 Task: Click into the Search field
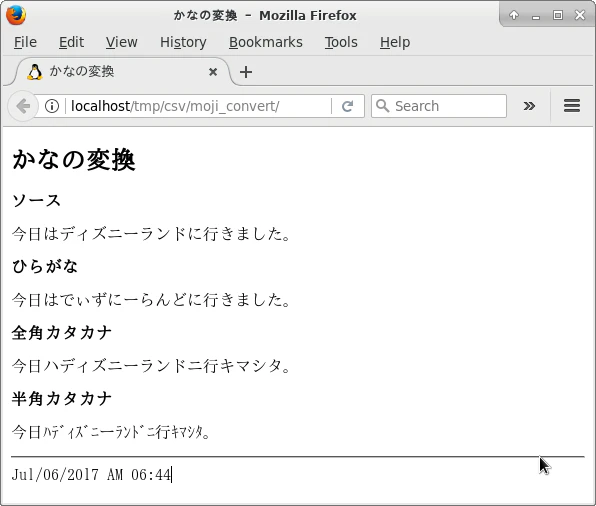coord(439,106)
